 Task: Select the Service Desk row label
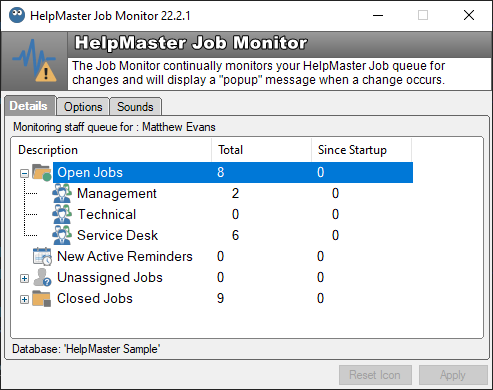point(117,235)
